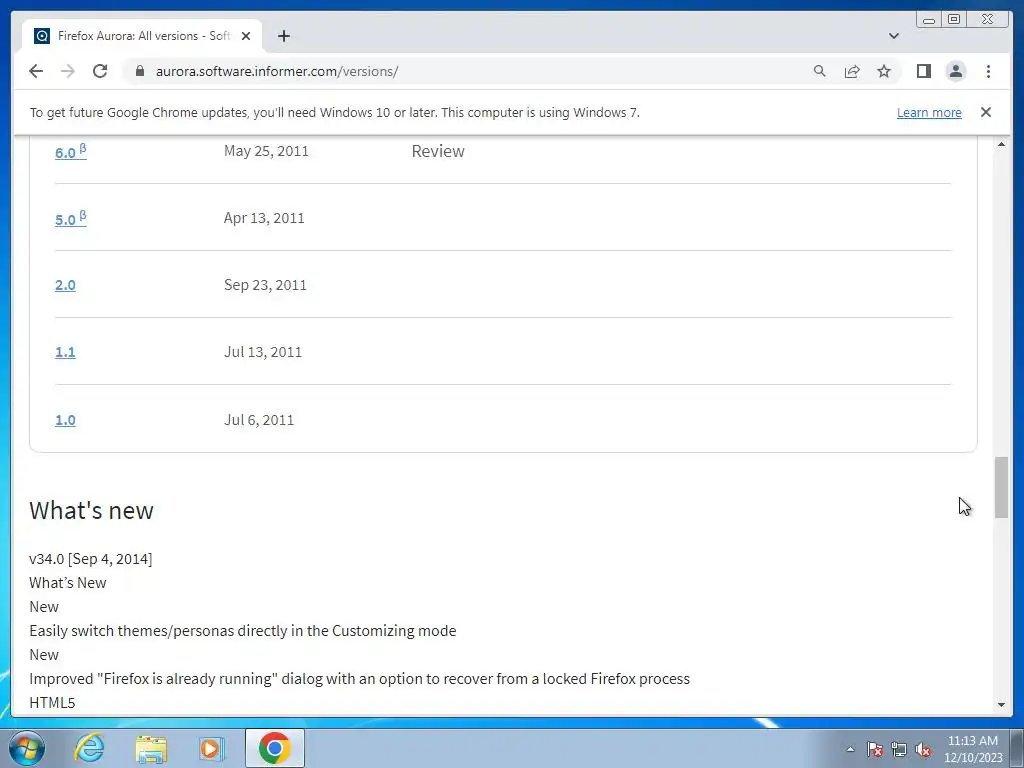
Task: Launch Internet Explorer from the taskbar
Action: click(89, 748)
